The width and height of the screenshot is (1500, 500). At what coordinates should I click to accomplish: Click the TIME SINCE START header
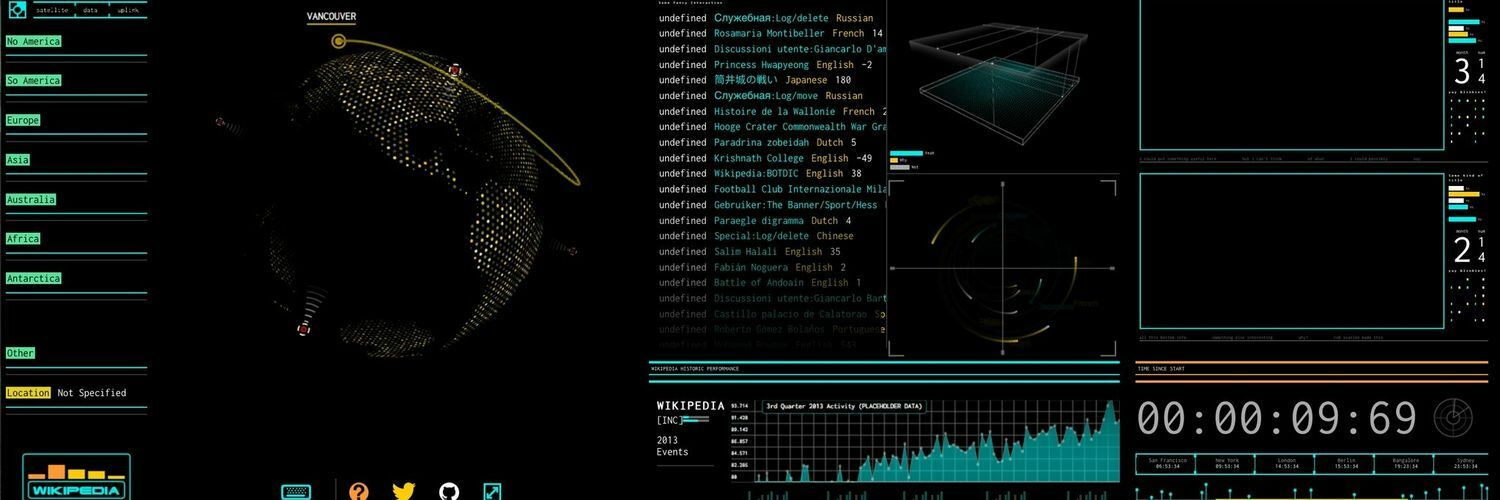[1159, 369]
